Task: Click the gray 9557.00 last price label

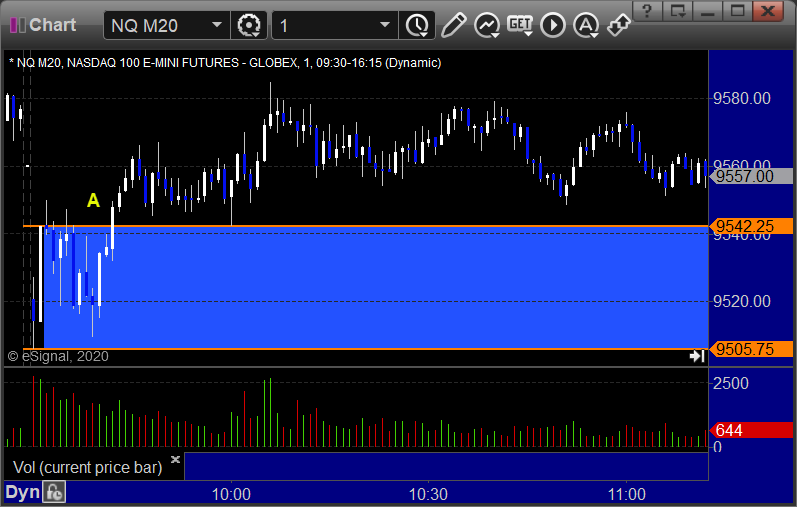Action: pyautogui.click(x=751, y=176)
